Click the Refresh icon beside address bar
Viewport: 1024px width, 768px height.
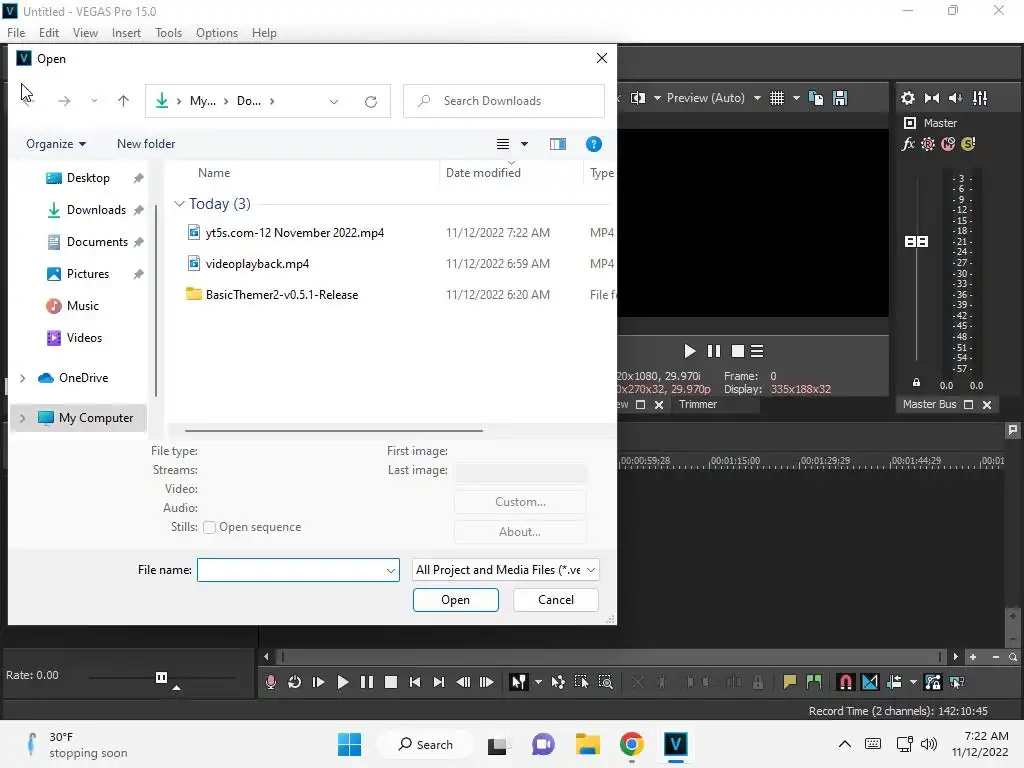pyautogui.click(x=371, y=101)
